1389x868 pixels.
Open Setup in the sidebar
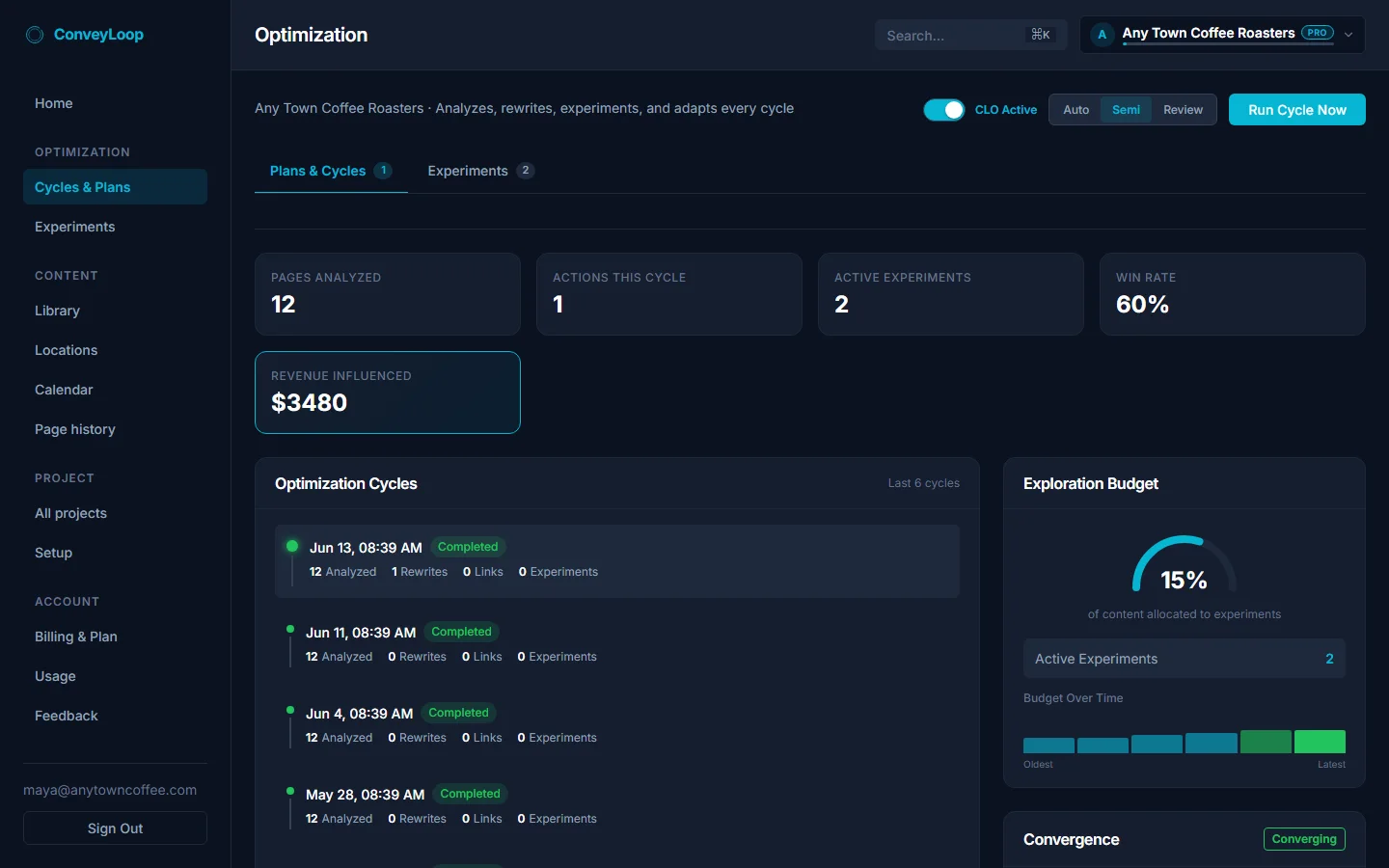[115, 553]
